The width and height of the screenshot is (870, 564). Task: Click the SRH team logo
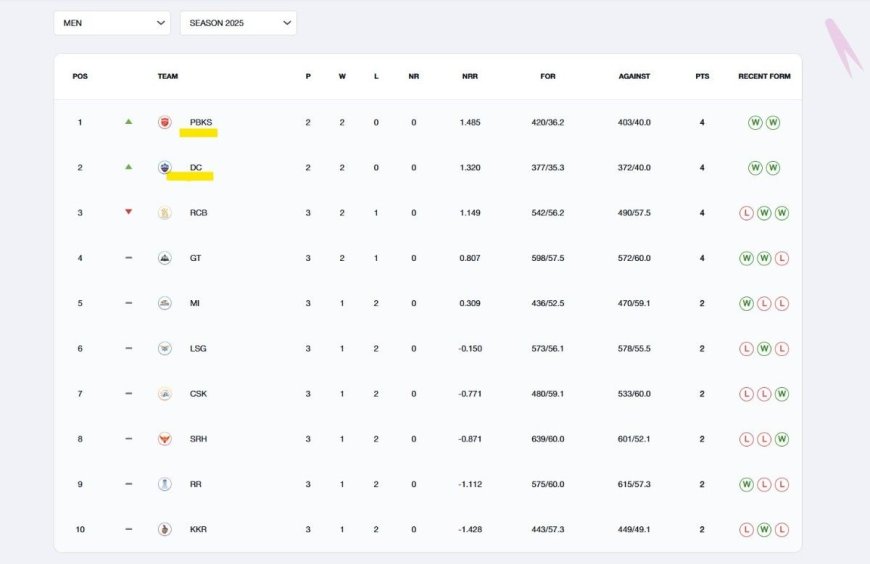coord(165,439)
